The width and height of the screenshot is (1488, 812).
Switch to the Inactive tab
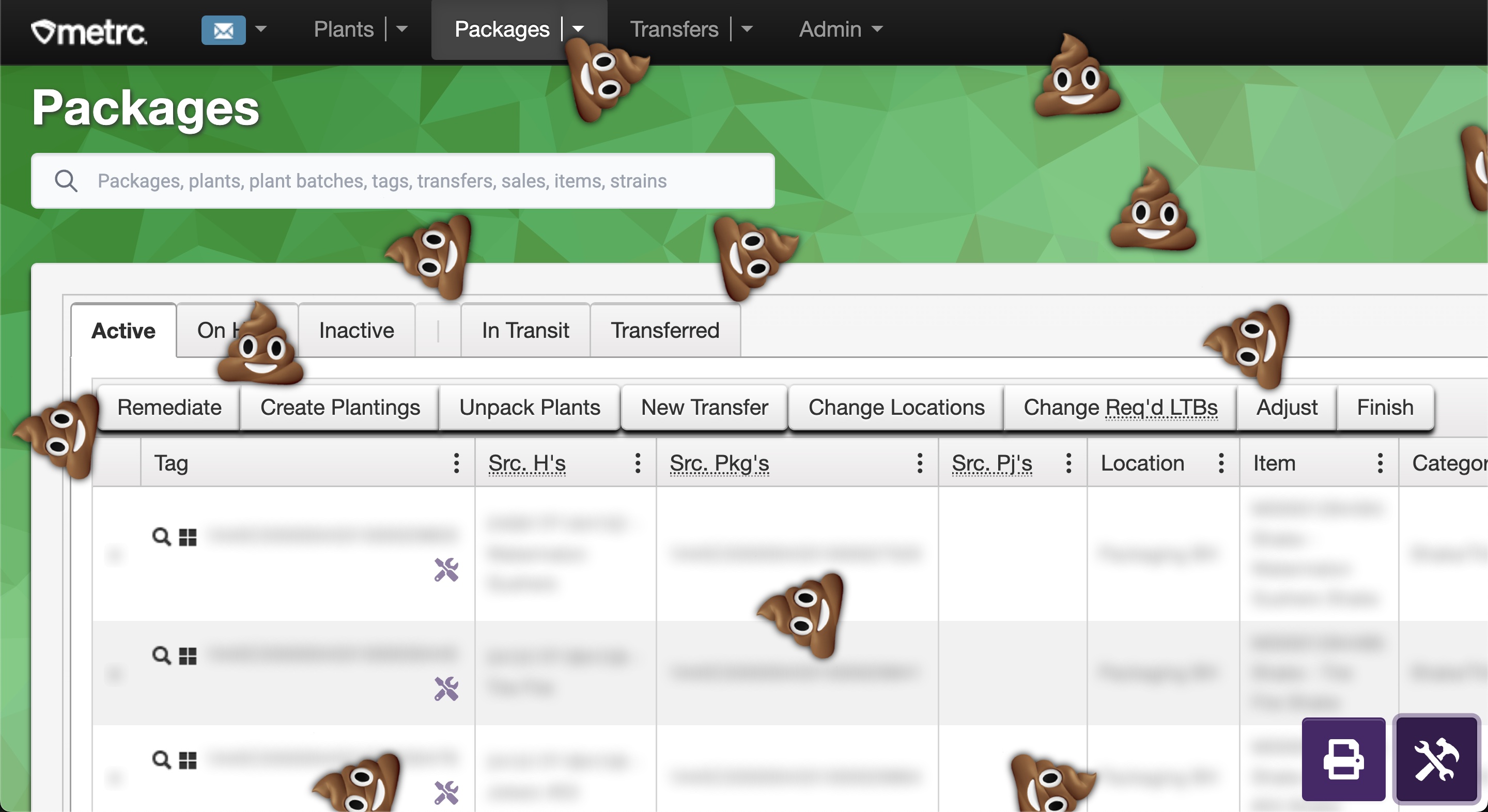point(357,331)
